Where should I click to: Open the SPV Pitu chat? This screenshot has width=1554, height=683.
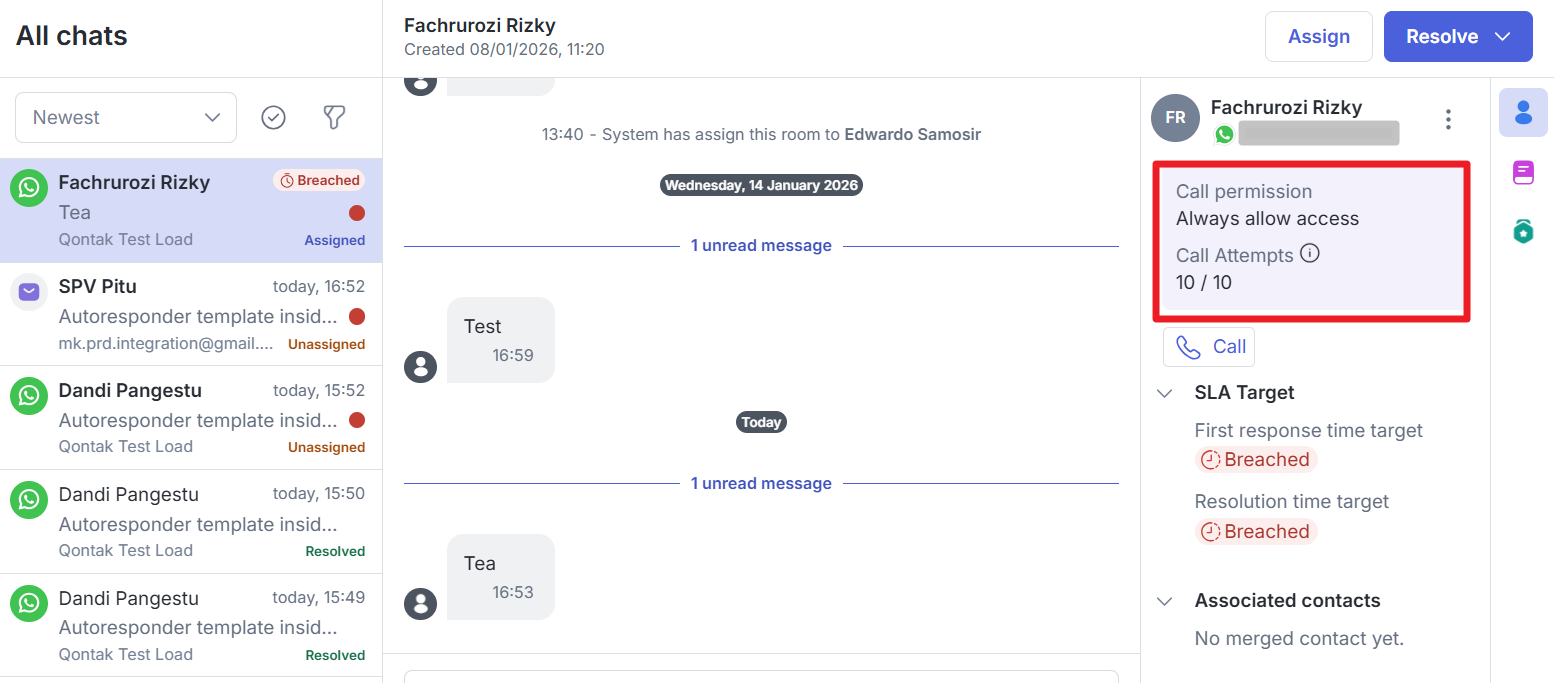point(190,314)
